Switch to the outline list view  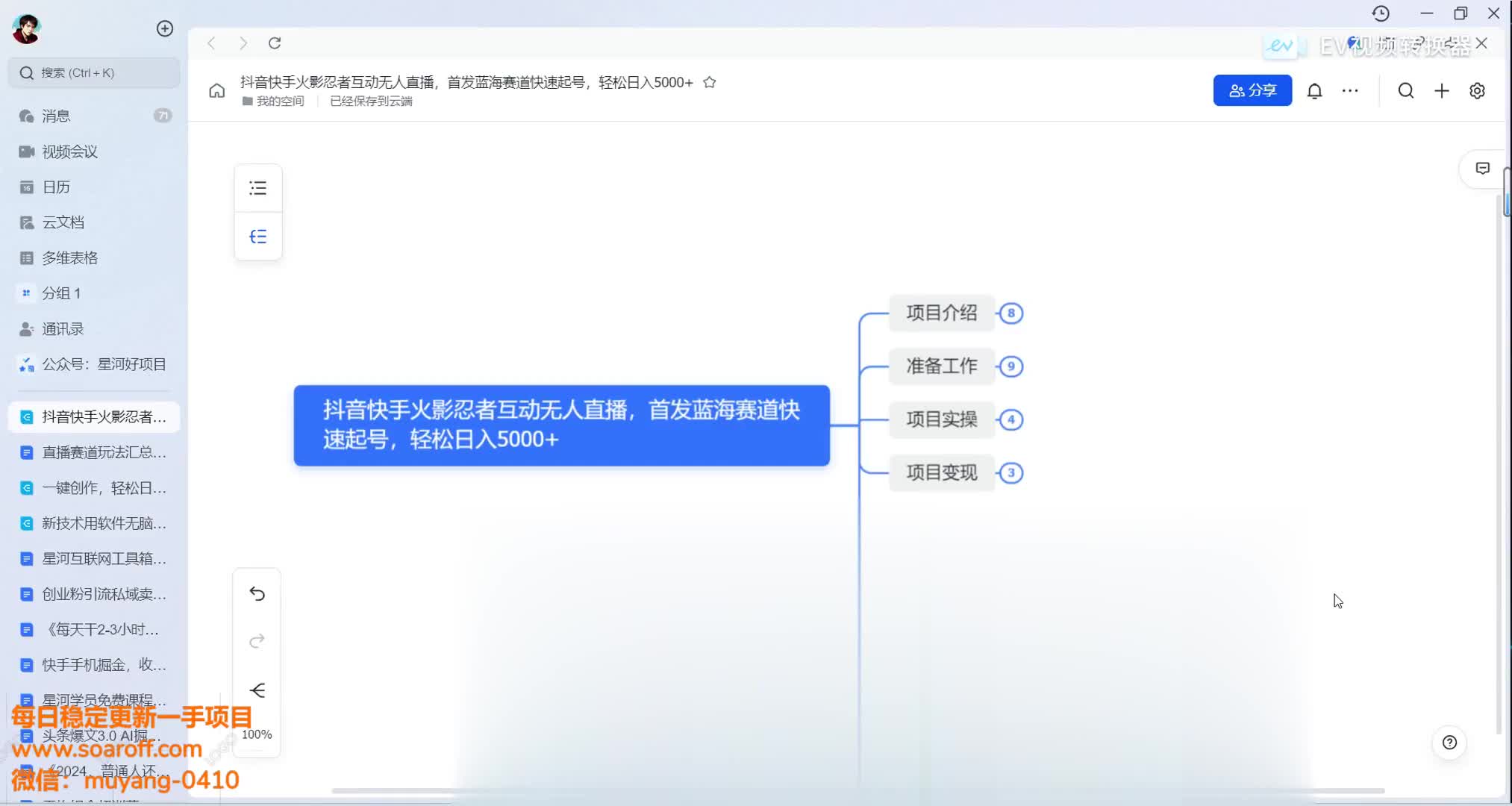pos(258,188)
